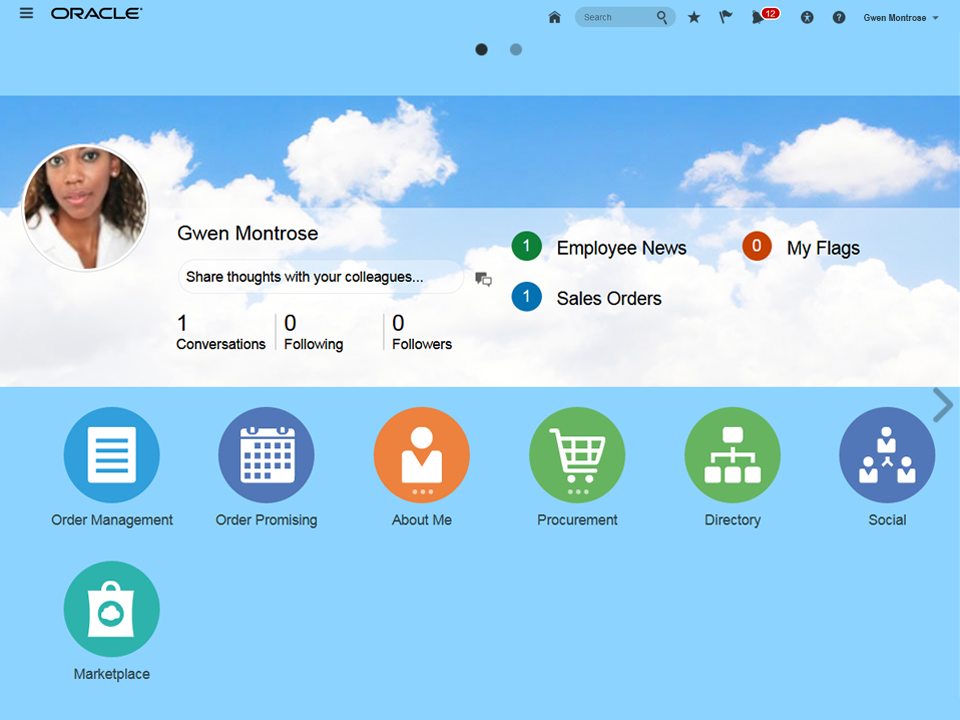Open Favorites star icon
The width and height of the screenshot is (960, 720).
tap(694, 17)
